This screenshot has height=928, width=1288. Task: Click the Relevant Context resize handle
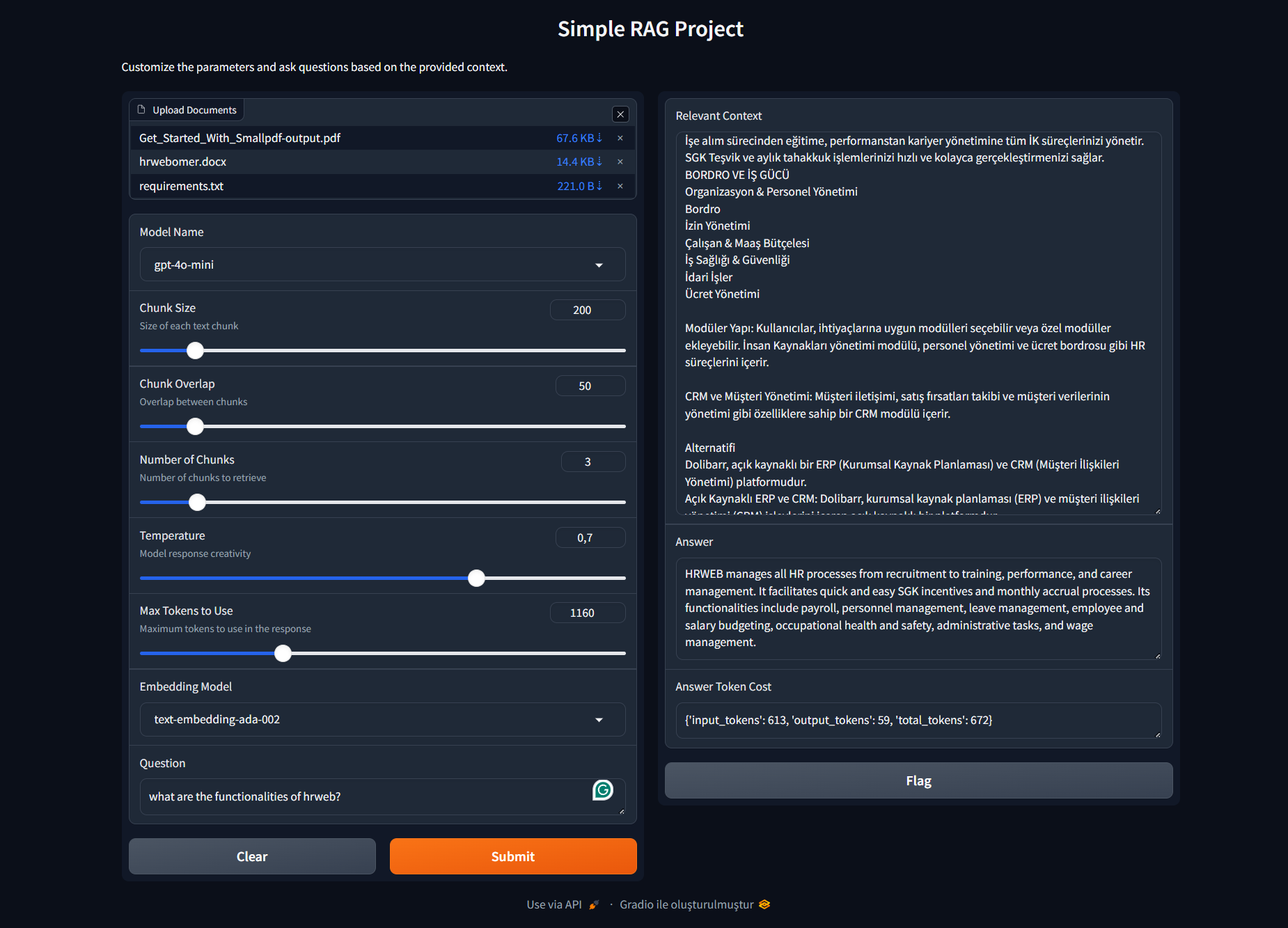coord(1157,512)
